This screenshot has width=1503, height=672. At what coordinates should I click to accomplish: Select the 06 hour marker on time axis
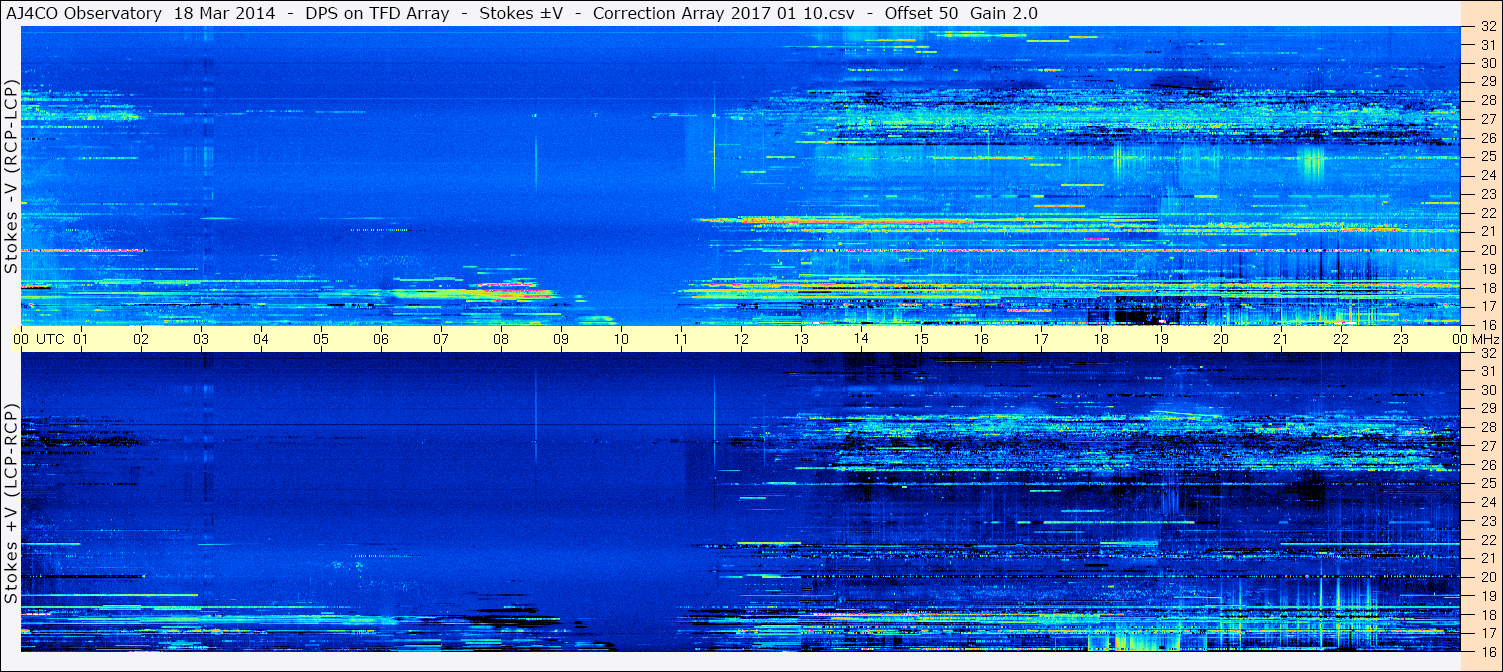tap(381, 339)
